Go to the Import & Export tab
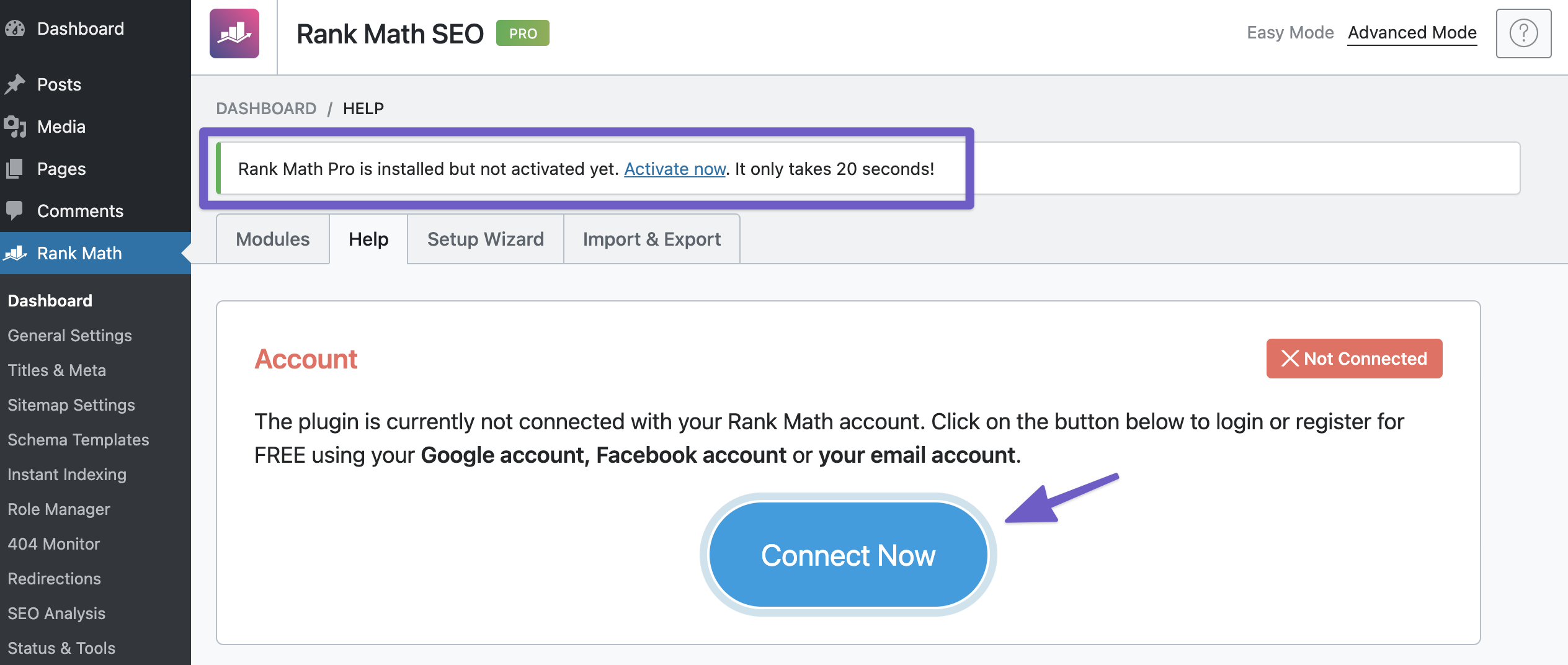This screenshot has height=665, width=1568. 652,239
